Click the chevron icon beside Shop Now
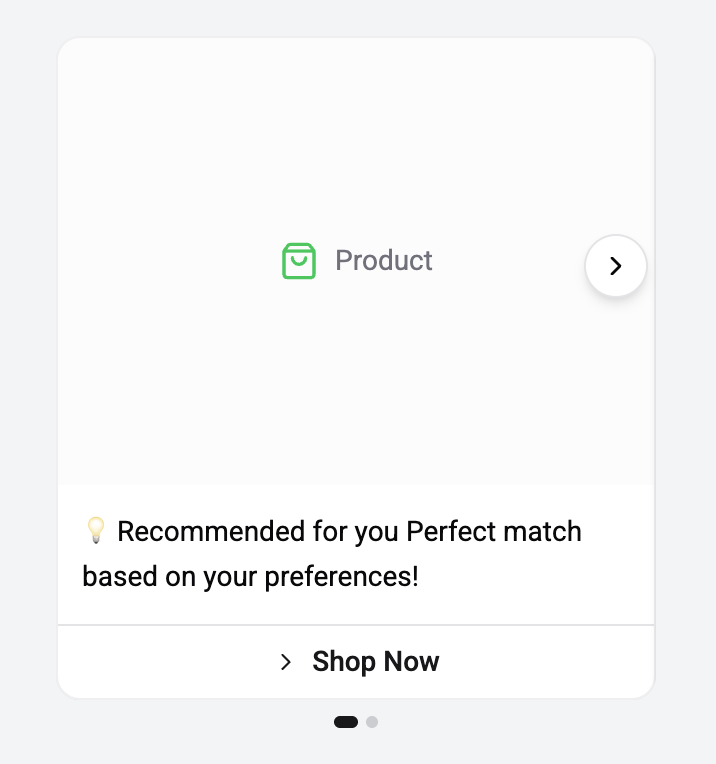Screen dimensions: 716x764 click(x=286, y=662)
